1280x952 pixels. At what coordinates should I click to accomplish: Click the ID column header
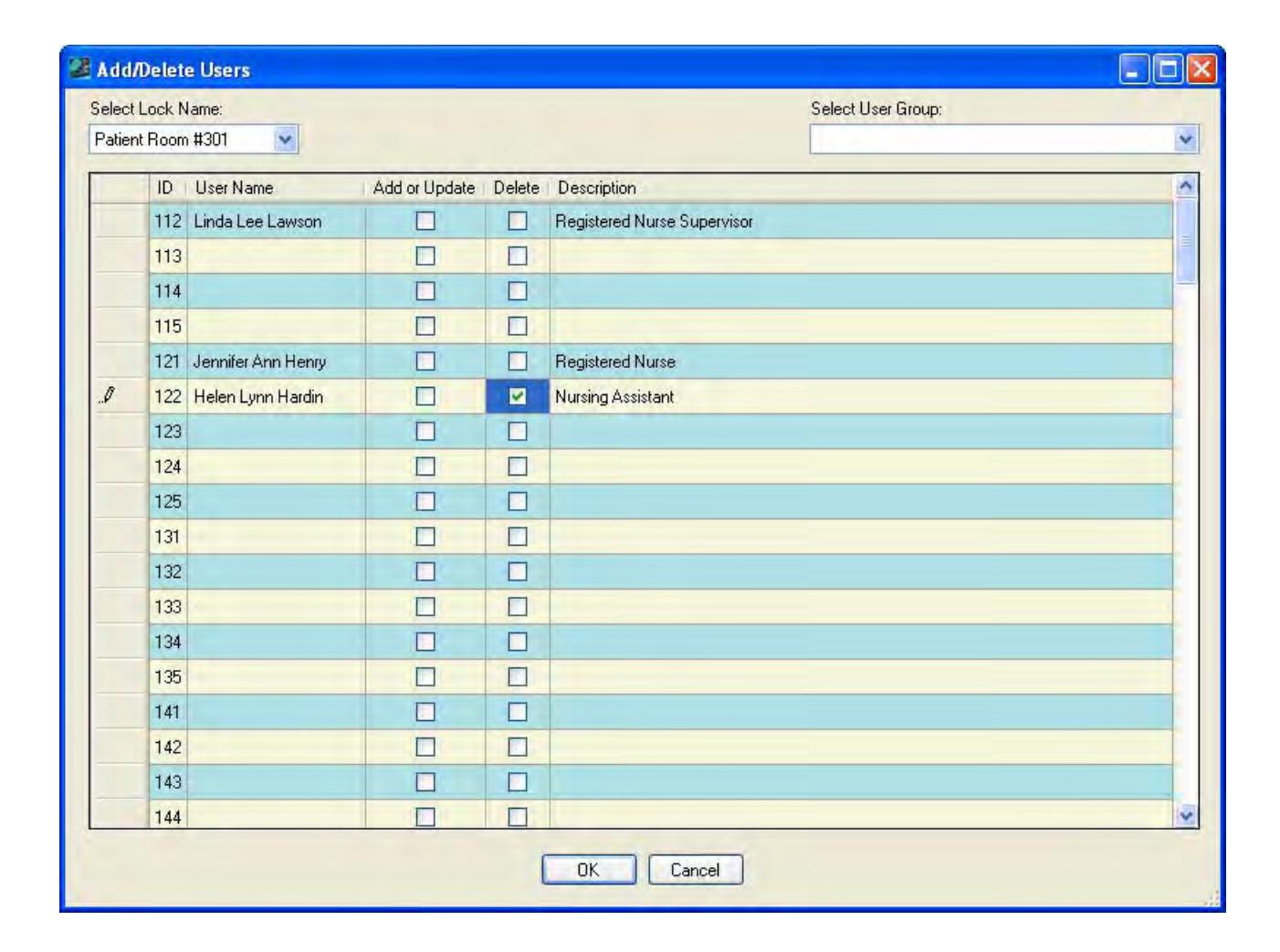168,188
